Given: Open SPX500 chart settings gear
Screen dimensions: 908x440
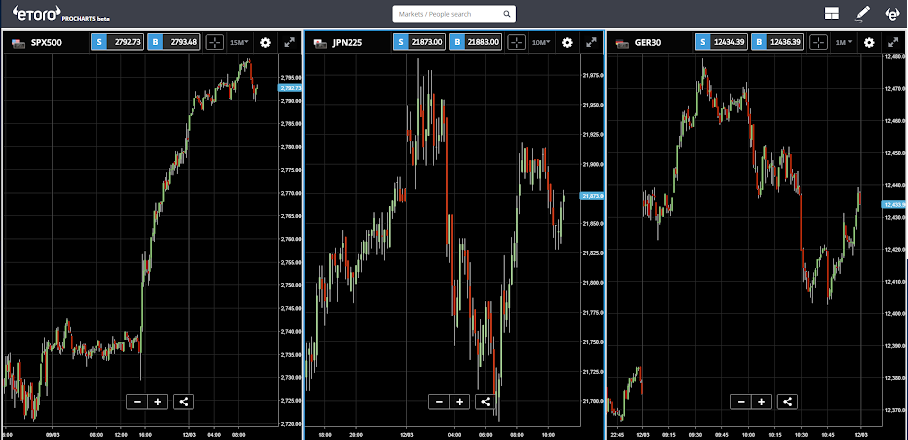Looking at the screenshot, I should [265, 42].
